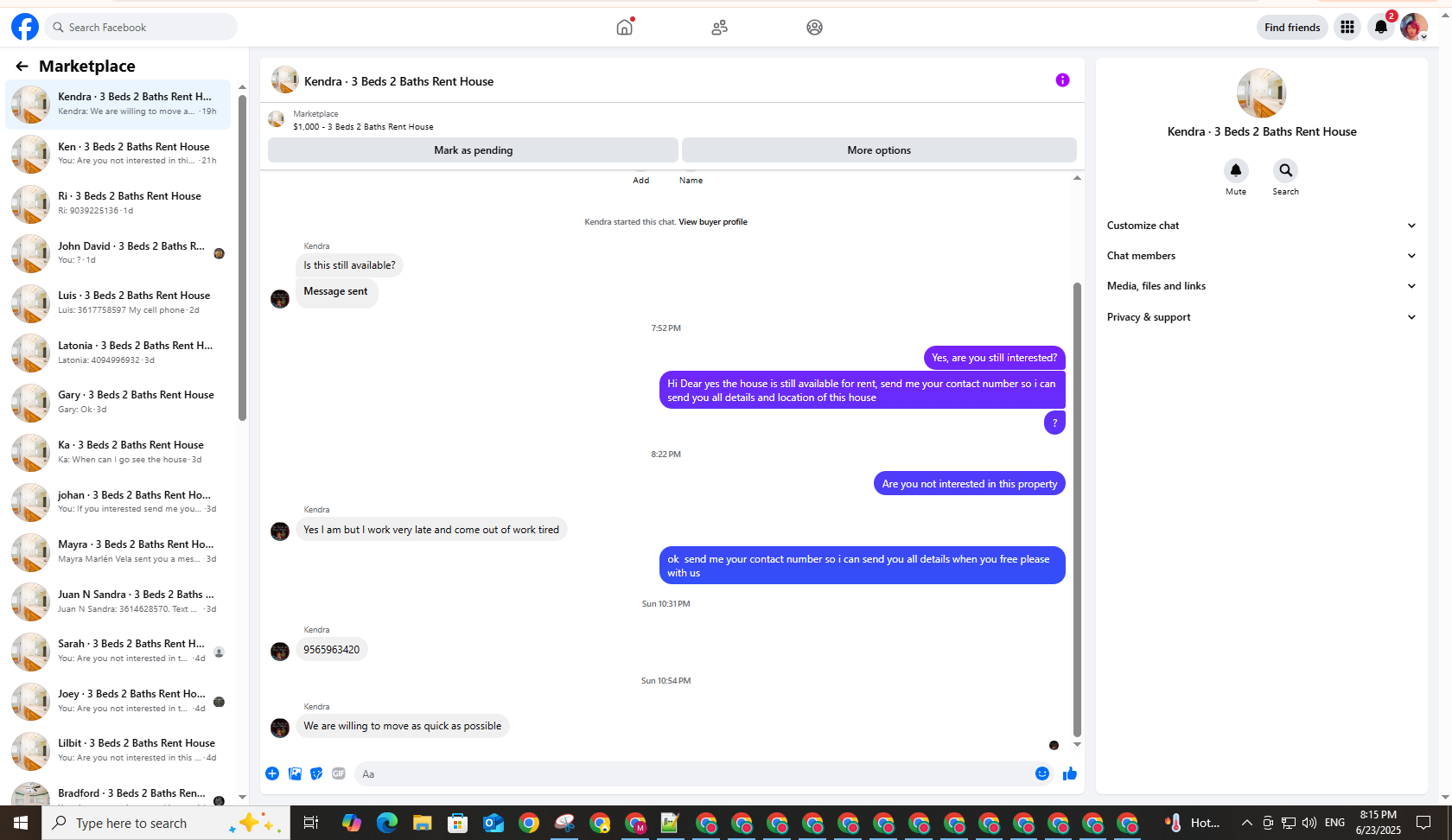Open the Lilbit conversation
Image resolution: width=1452 pixels, height=840 pixels.
pos(118,750)
